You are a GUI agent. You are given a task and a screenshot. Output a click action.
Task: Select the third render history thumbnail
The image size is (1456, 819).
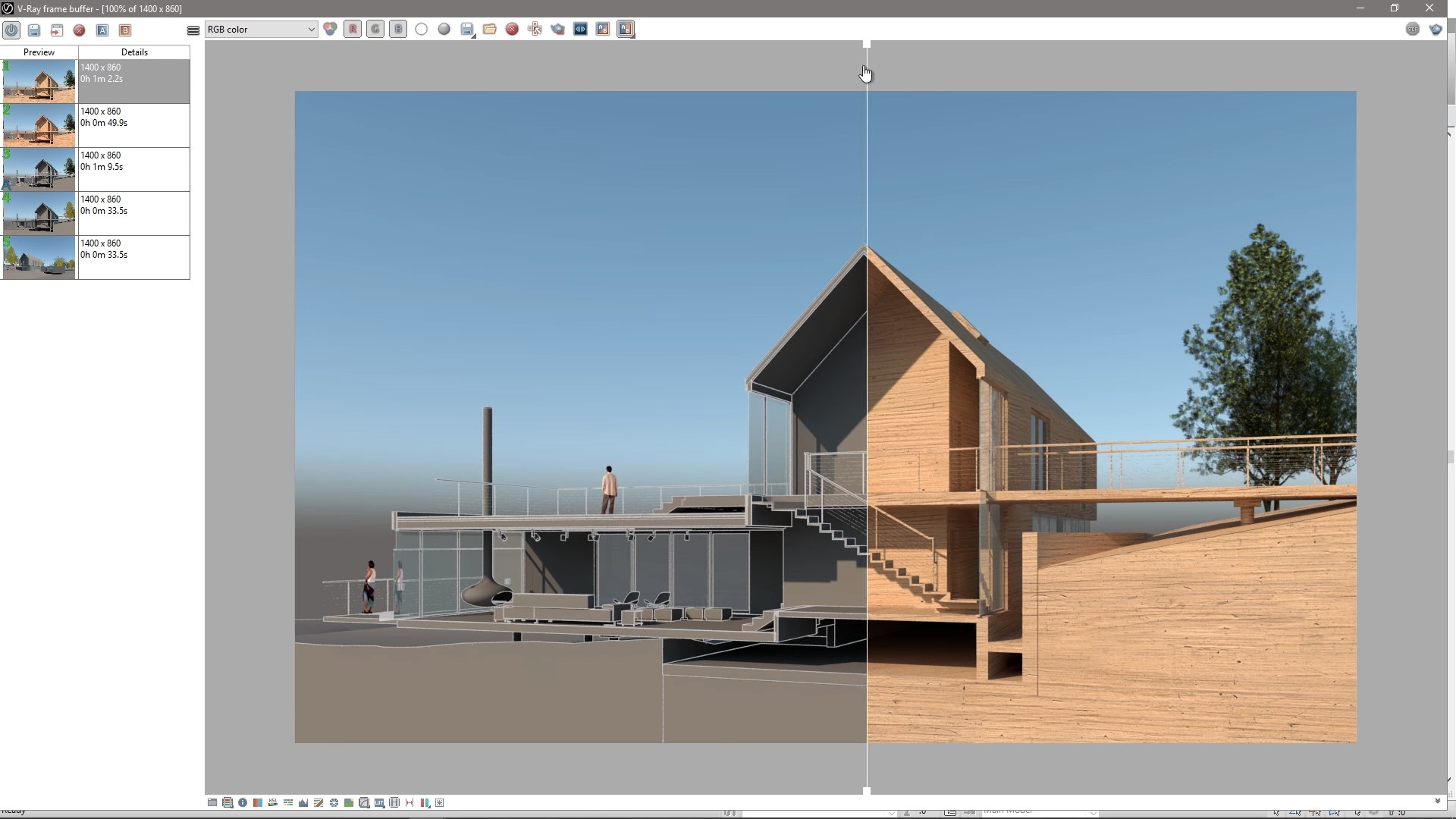(x=39, y=169)
